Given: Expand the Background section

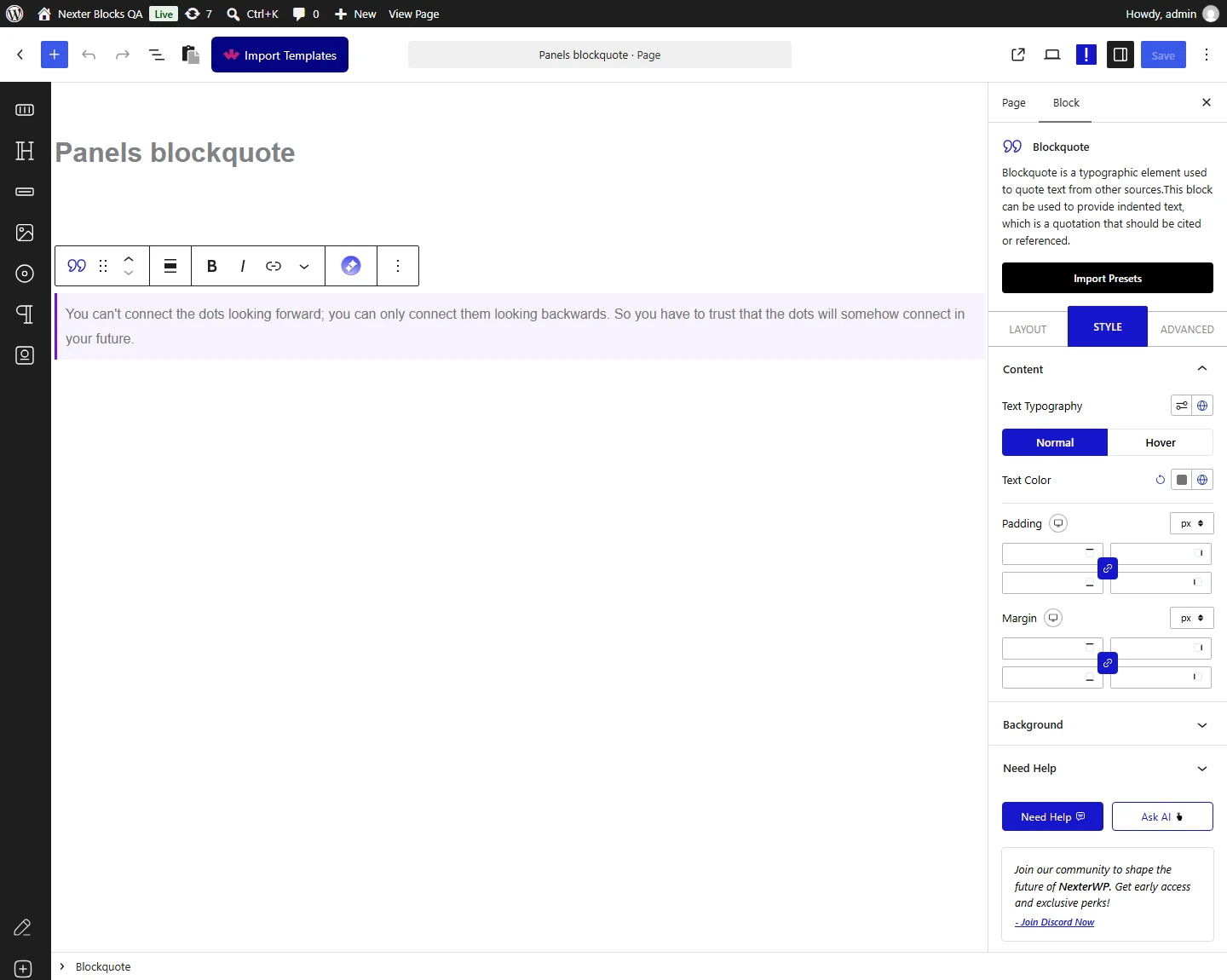Looking at the screenshot, I should click(1108, 724).
